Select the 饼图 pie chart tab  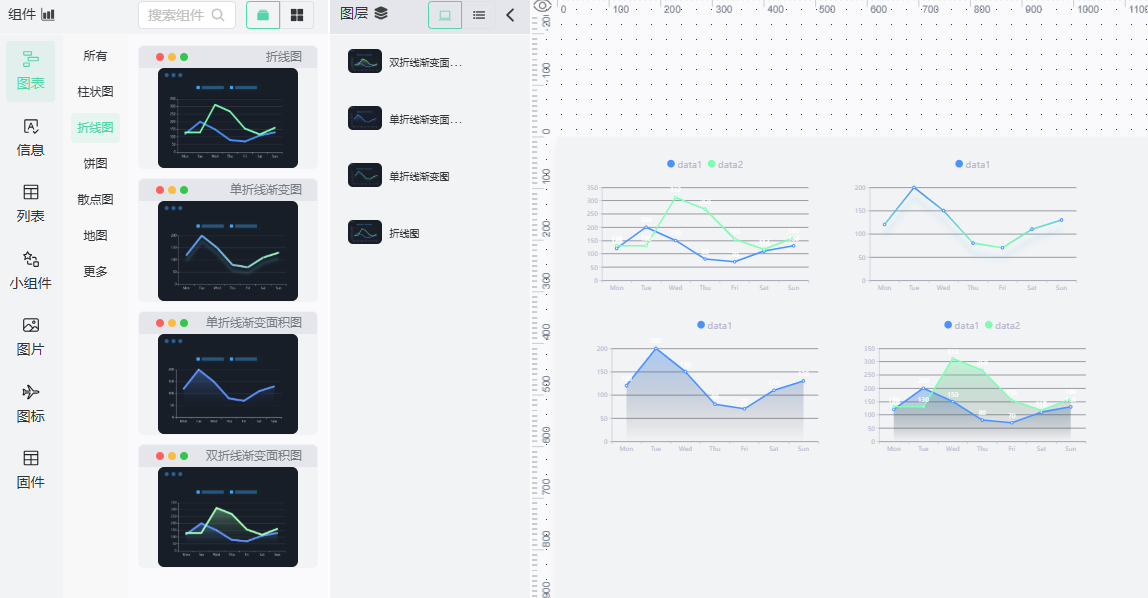tap(95, 163)
